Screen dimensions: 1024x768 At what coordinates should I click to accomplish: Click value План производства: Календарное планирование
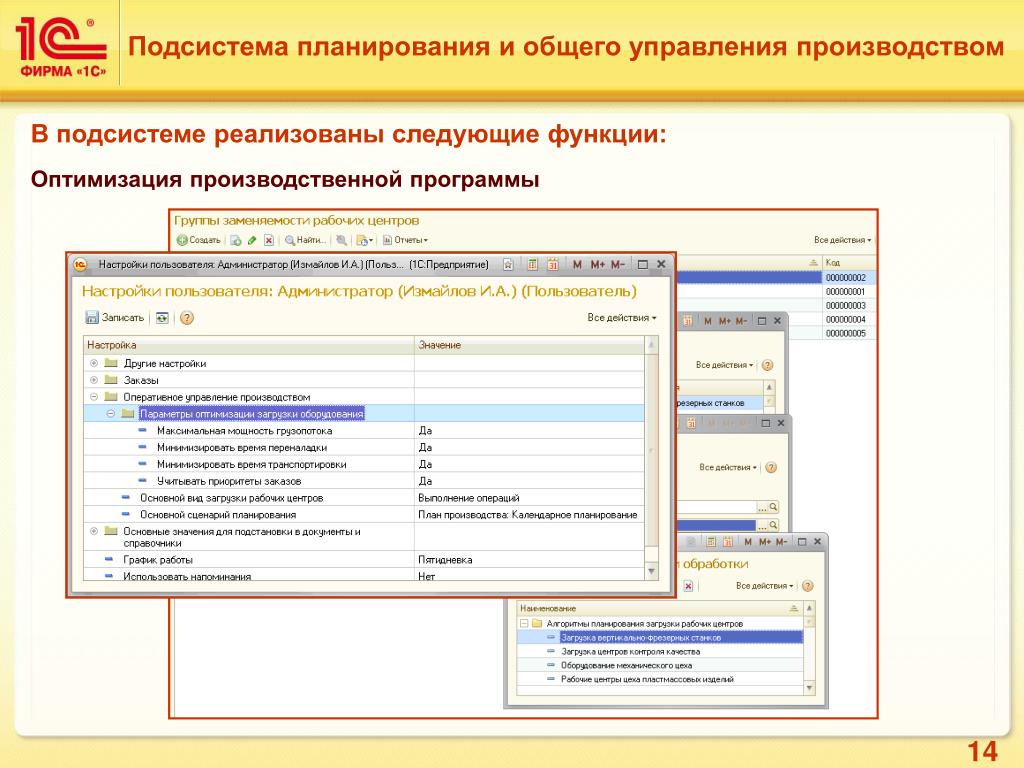tap(528, 515)
